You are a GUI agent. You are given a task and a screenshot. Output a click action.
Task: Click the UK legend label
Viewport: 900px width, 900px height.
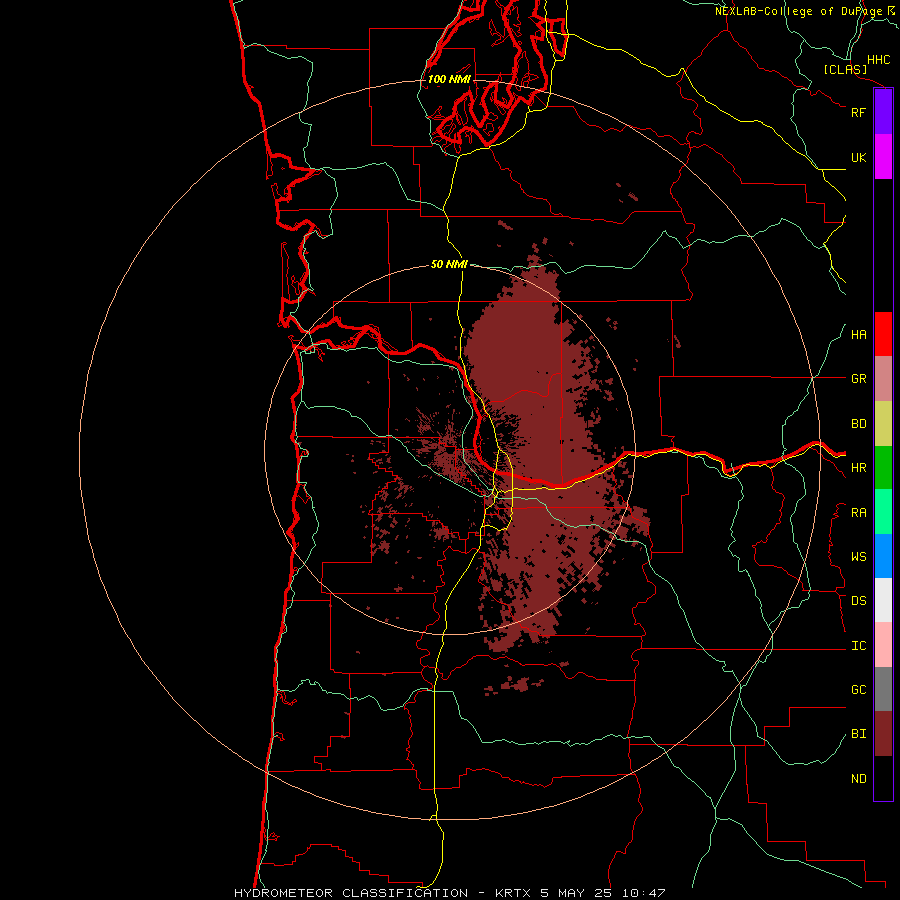tap(858, 157)
